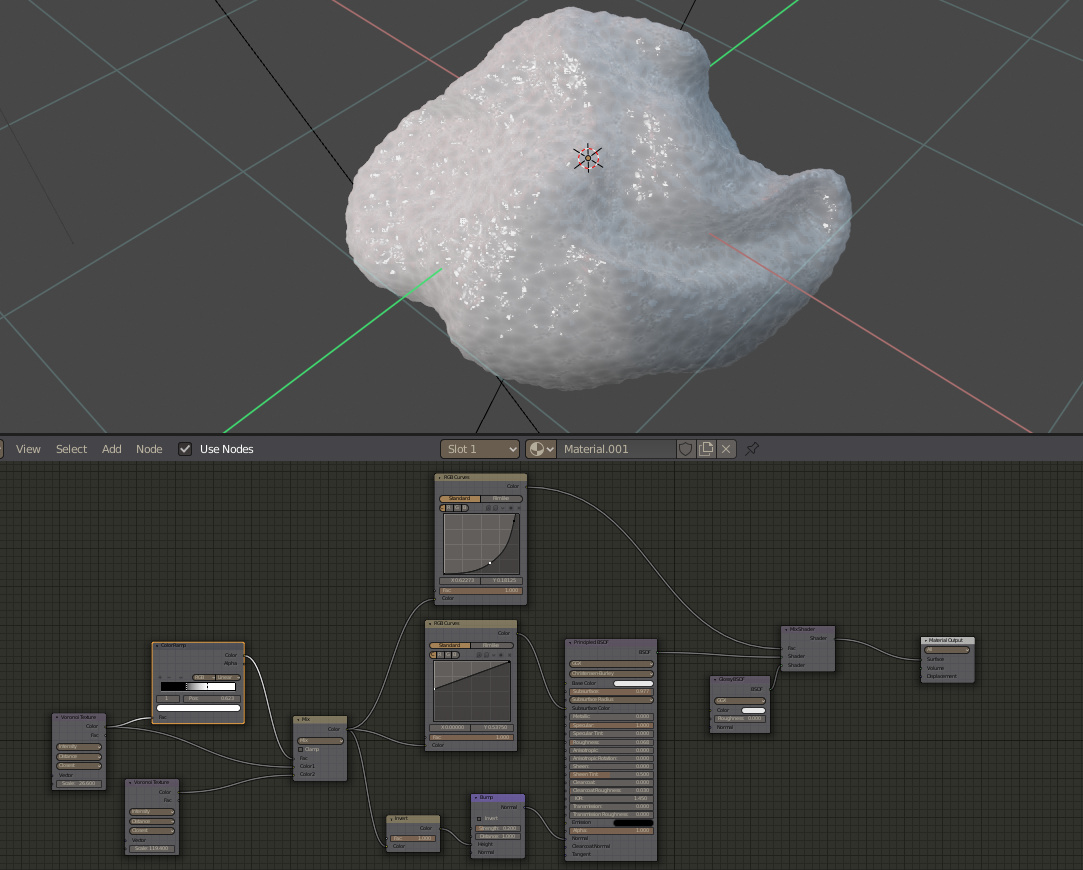Screen dimensions: 1083x870
Task: Select Standard mode on the RGB Curves node
Action: (x=450, y=645)
